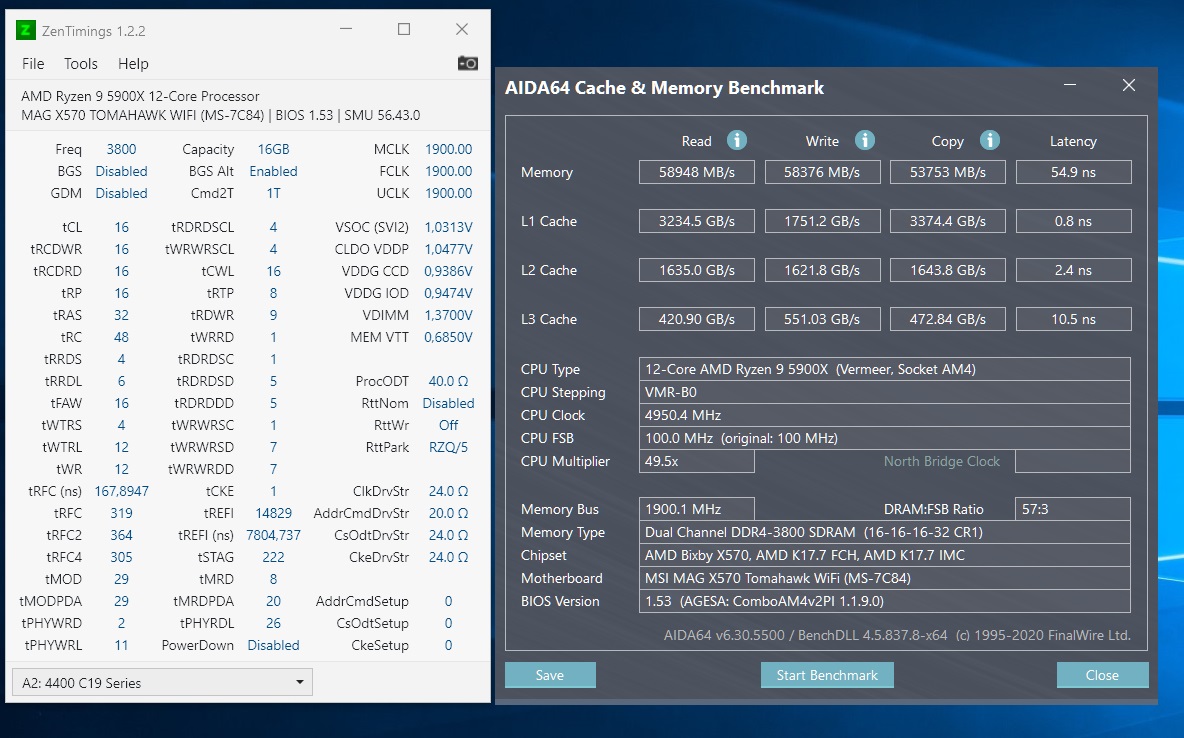Open the File menu in ZenTimings
1184x738 pixels.
coord(33,64)
